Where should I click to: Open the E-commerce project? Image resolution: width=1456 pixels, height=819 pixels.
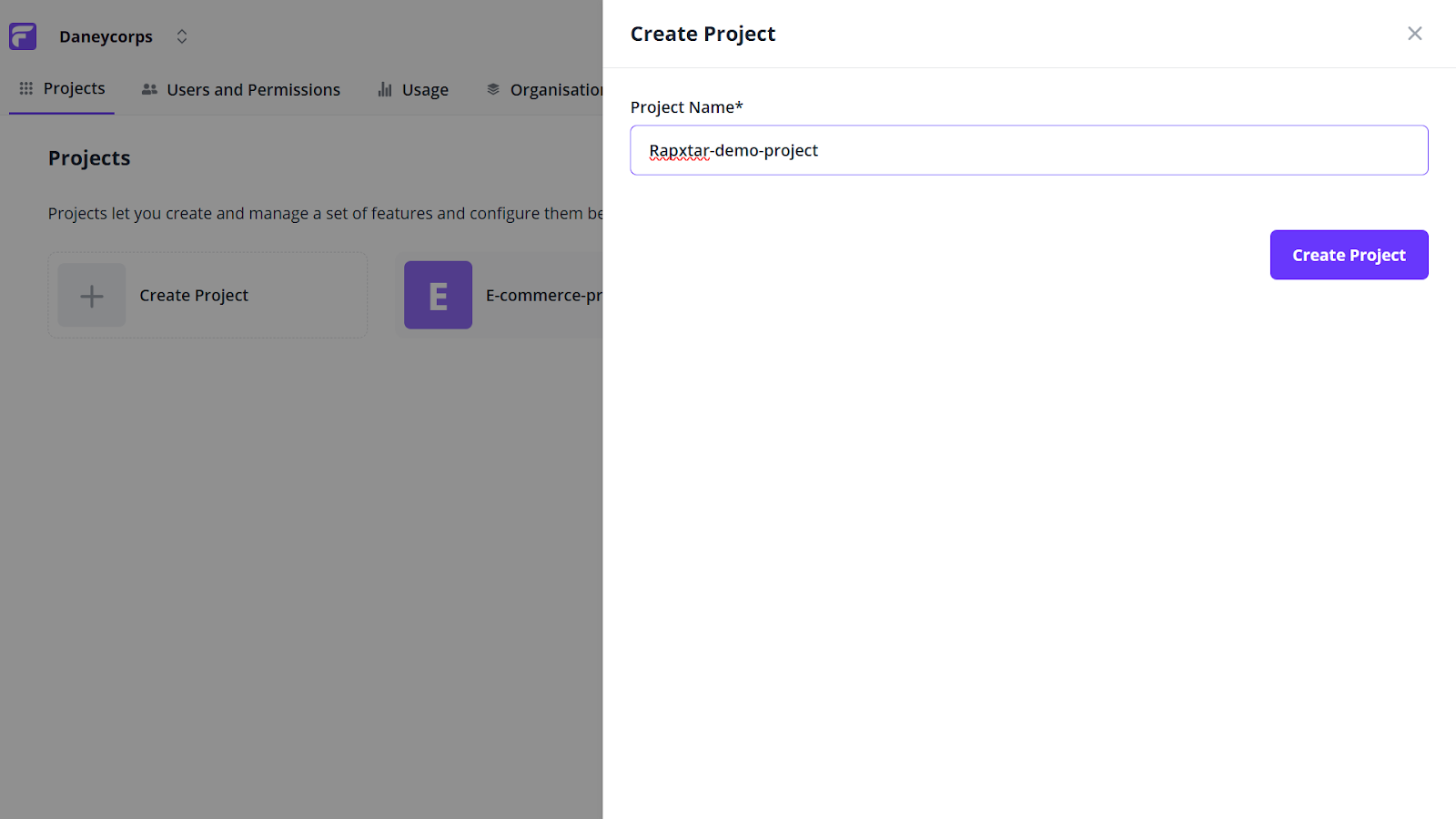click(x=510, y=295)
